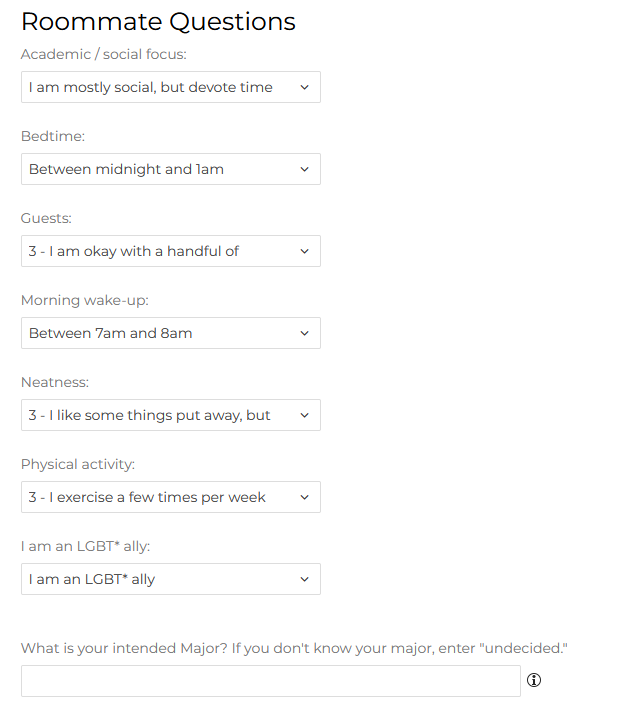Viewport: 630px width, 727px height.
Task: Focus the intended Major text field
Action: 270,681
